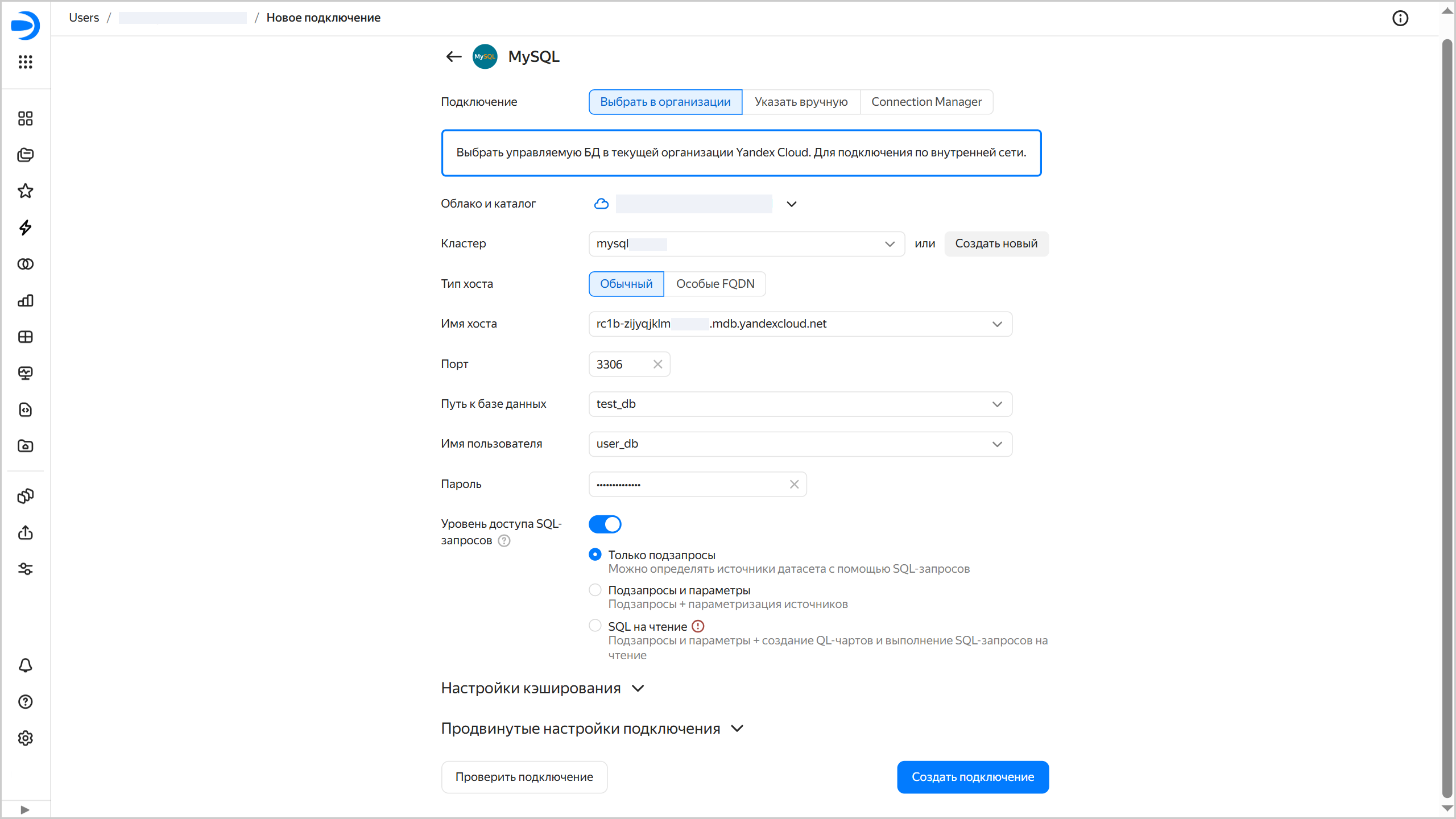Screen dimensions: 1456x819
Task: Open the monitor dashboard sidebar icon
Action: point(25,373)
